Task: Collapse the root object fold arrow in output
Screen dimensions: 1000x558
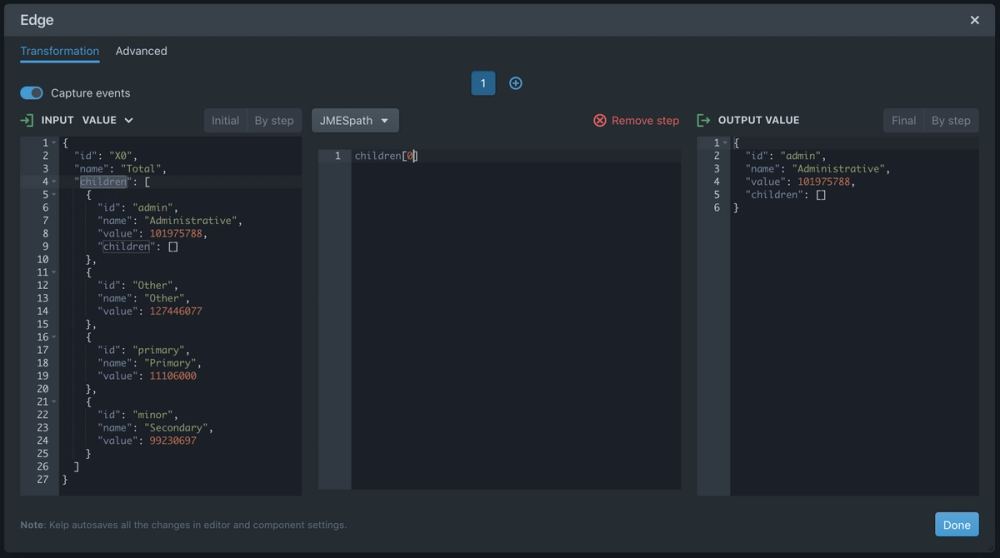Action: pos(725,143)
